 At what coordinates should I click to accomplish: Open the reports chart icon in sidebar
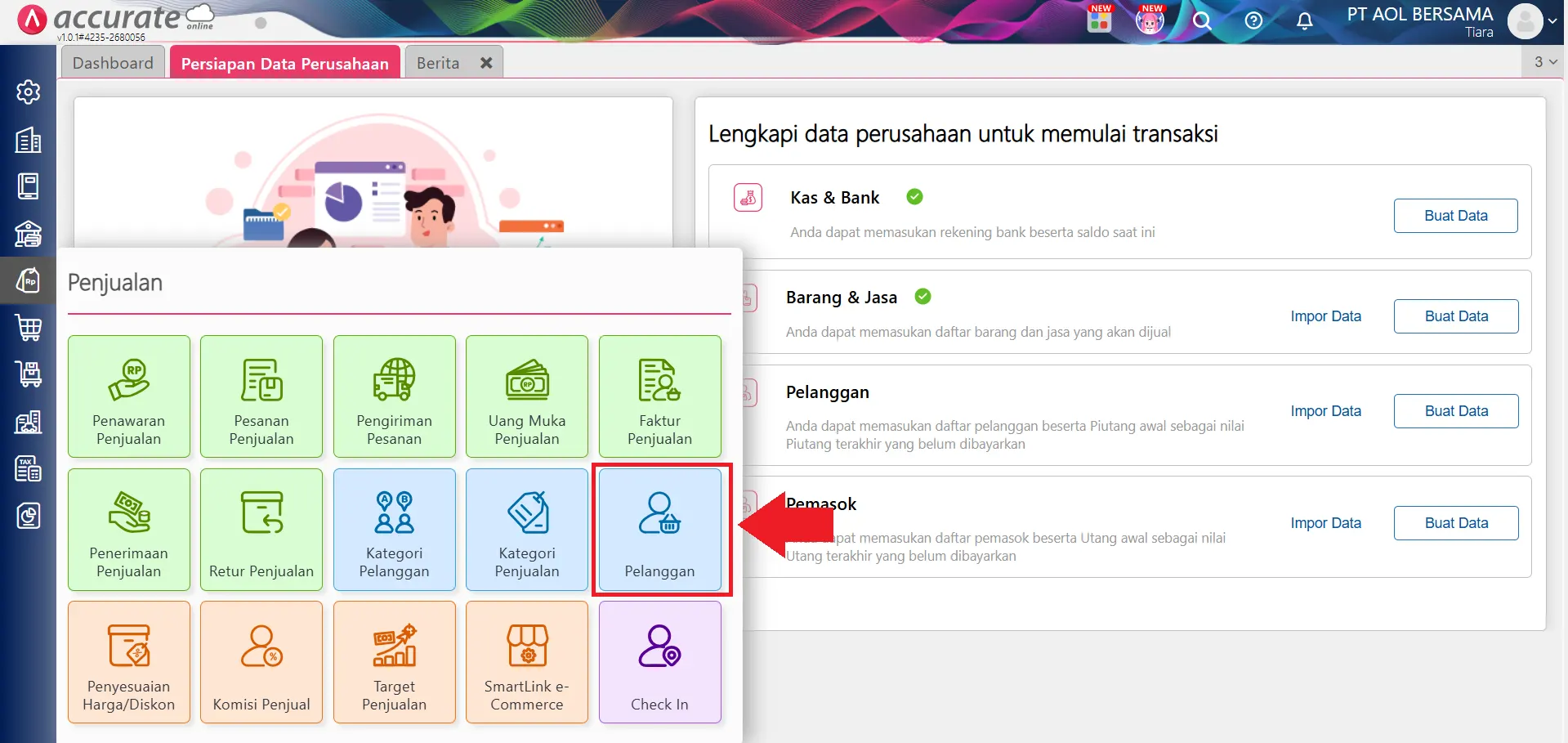point(29,516)
